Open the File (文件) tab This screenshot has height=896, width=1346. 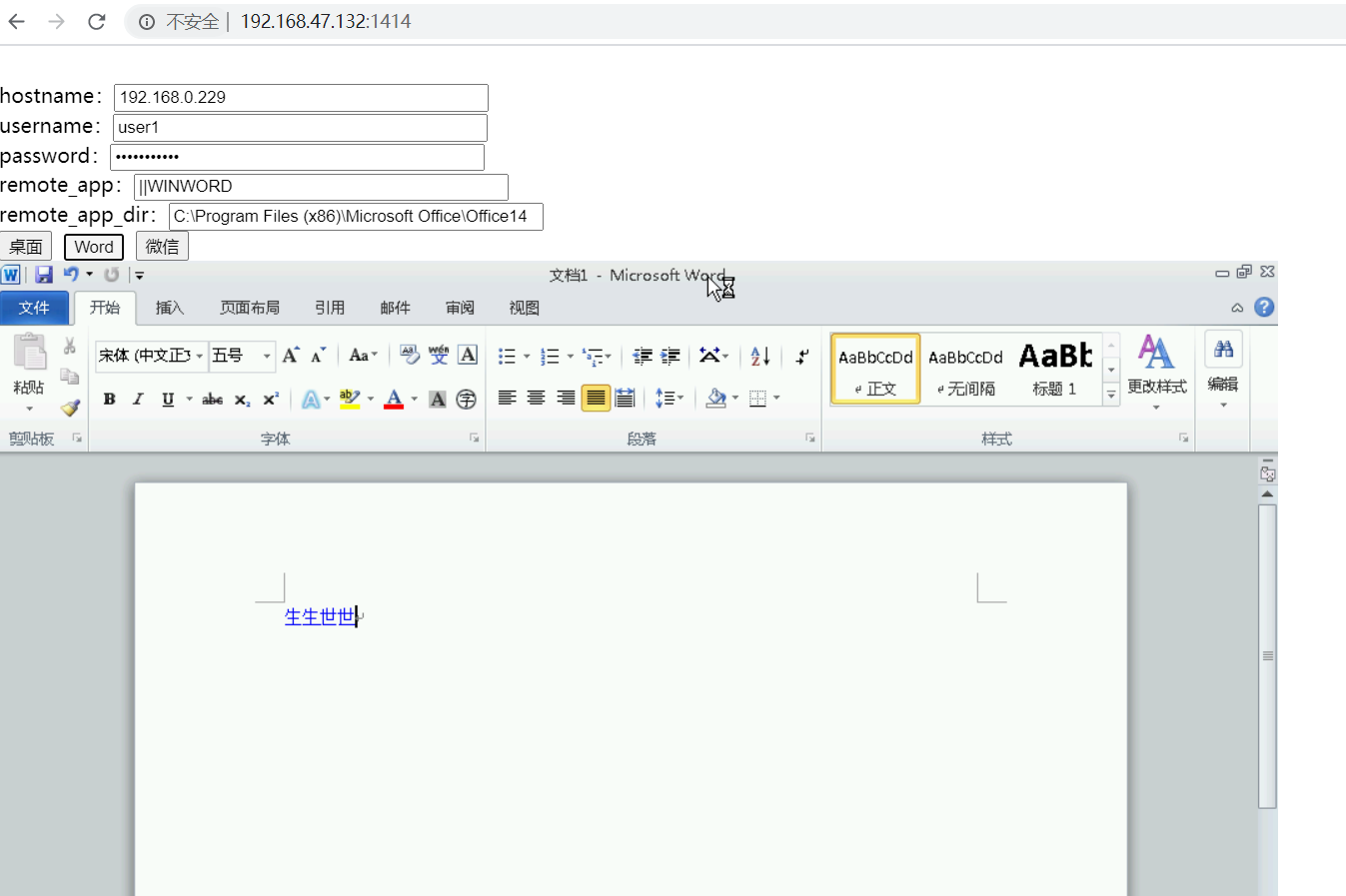pyautogui.click(x=34, y=308)
